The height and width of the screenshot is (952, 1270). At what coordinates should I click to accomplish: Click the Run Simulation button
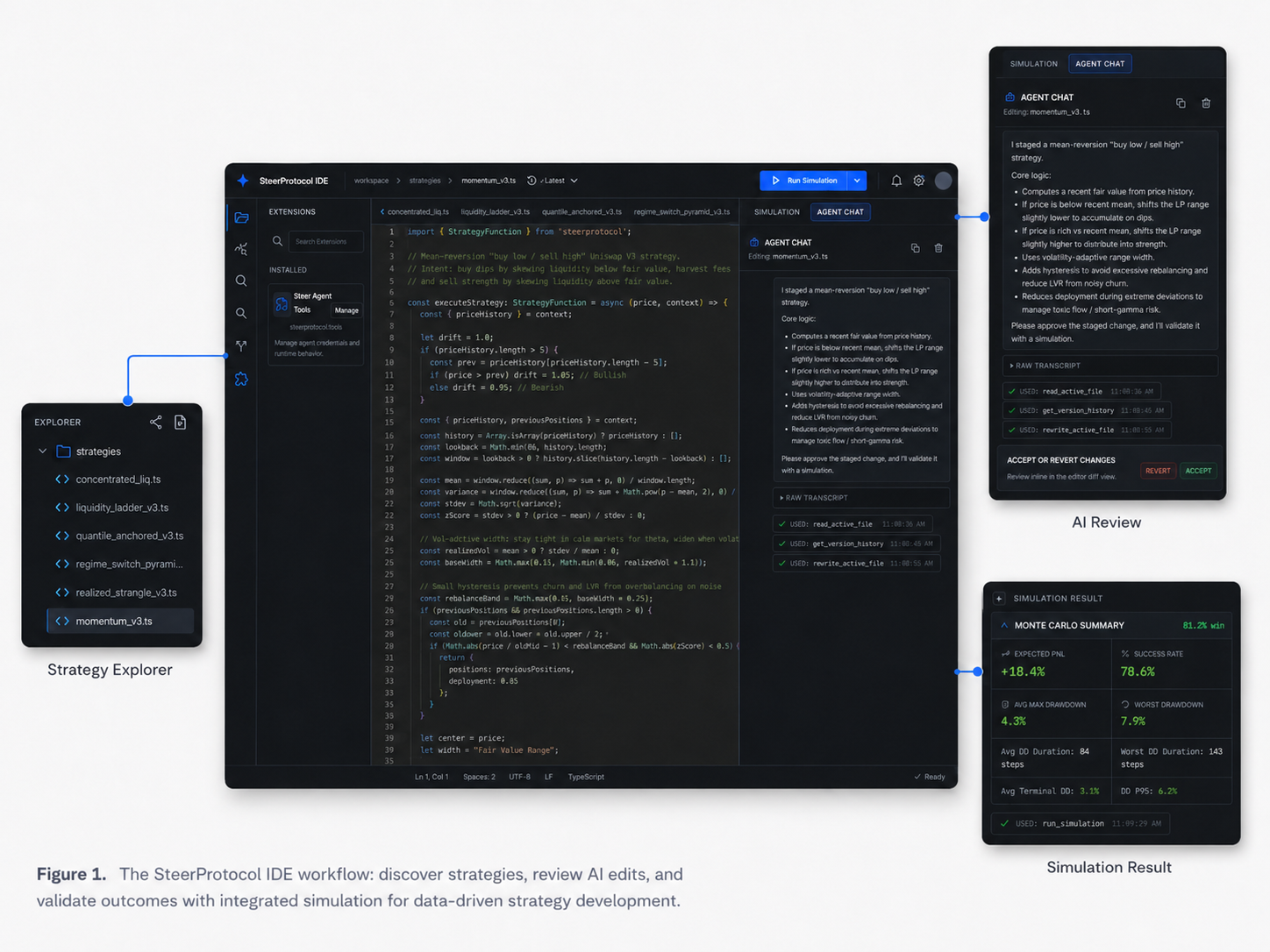tap(803, 181)
